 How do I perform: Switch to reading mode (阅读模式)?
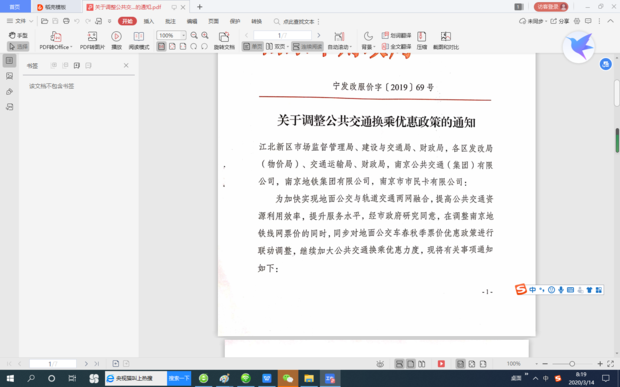pyautogui.click(x=139, y=41)
